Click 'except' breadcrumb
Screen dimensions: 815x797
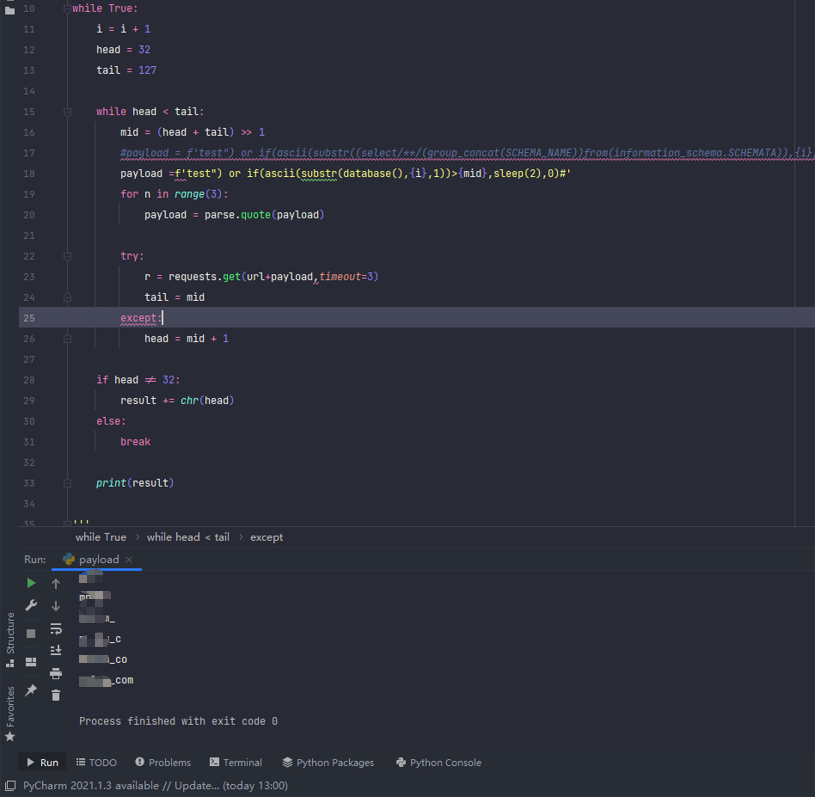pyautogui.click(x=266, y=537)
